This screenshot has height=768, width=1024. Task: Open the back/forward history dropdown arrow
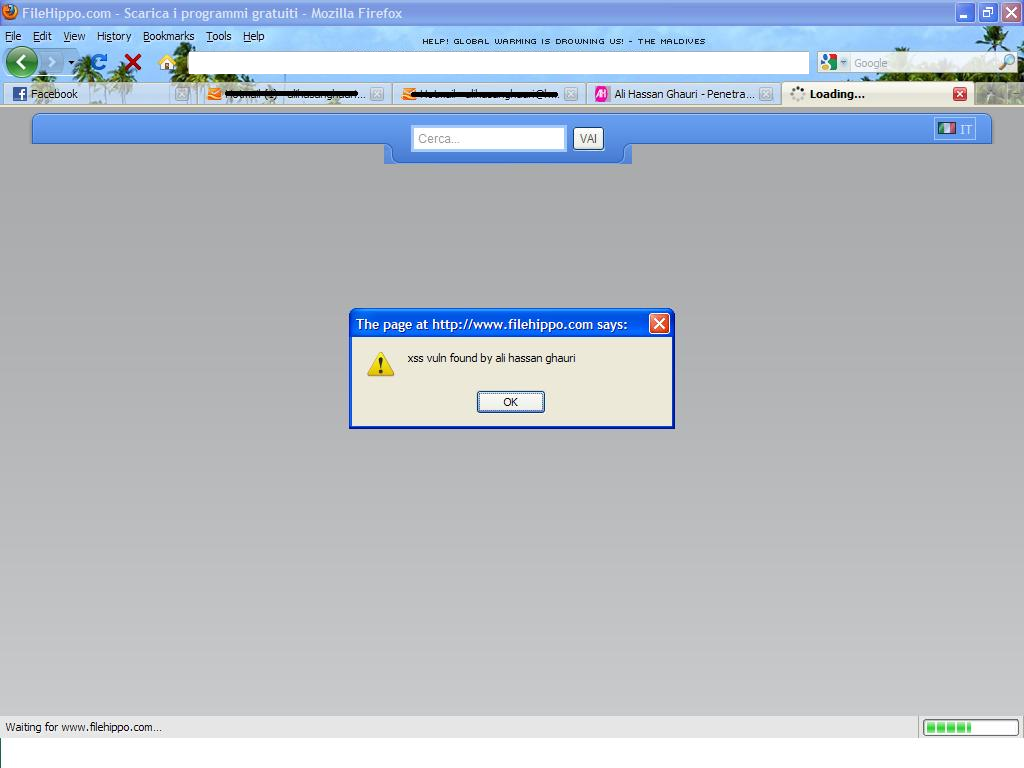71,63
